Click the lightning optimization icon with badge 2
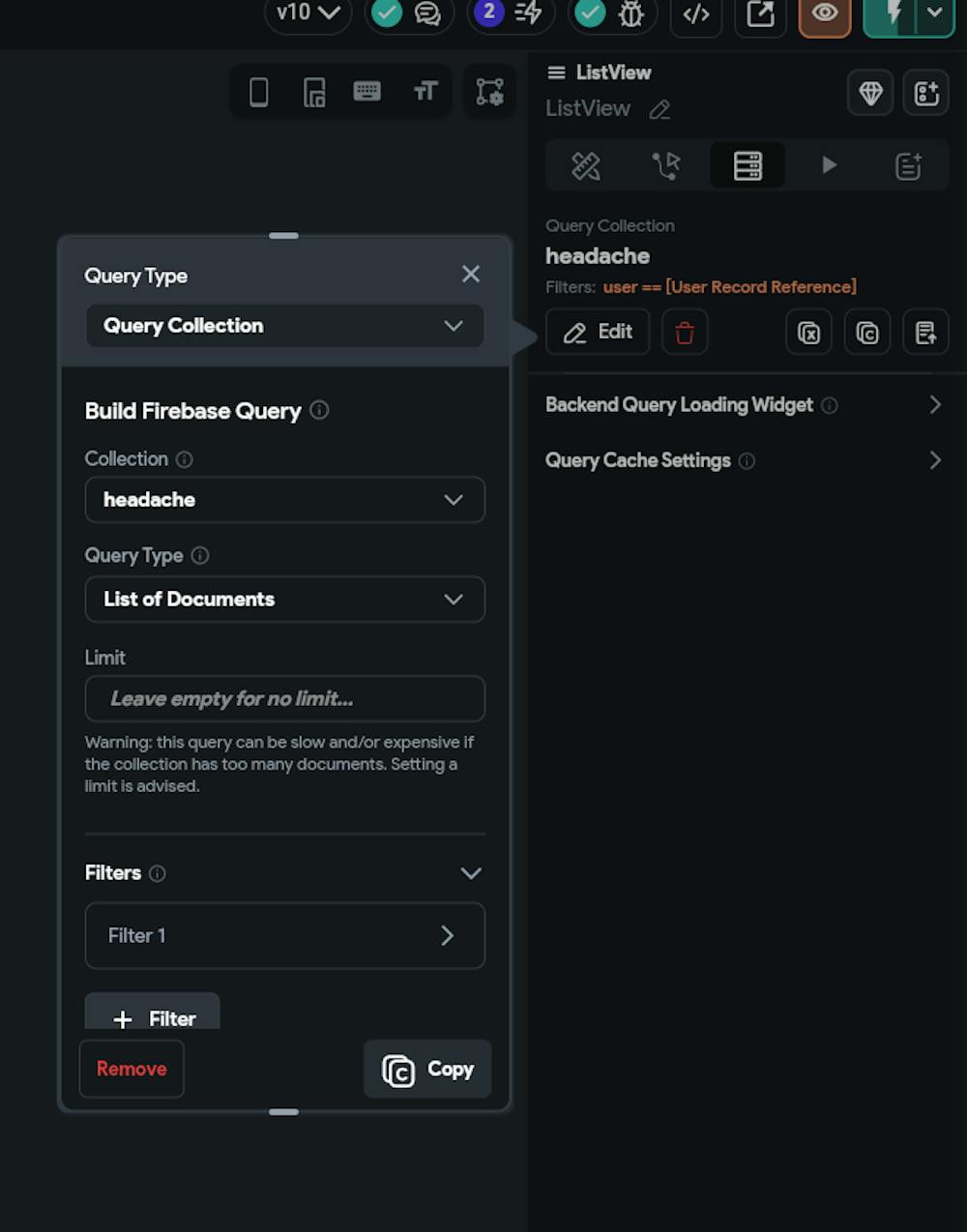This screenshot has height=1232, width=967. coord(528,13)
